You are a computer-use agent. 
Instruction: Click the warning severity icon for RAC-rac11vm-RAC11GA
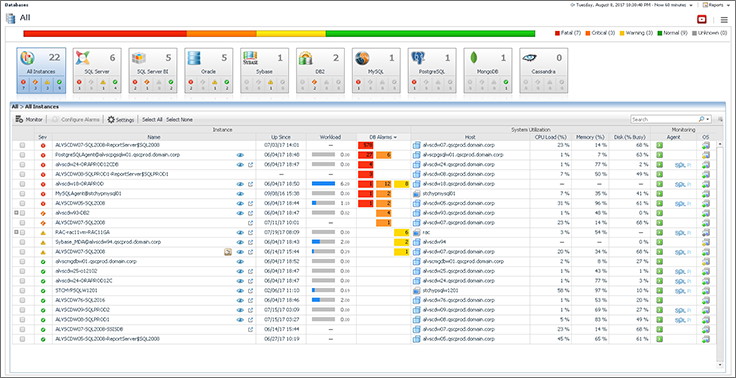[43, 232]
